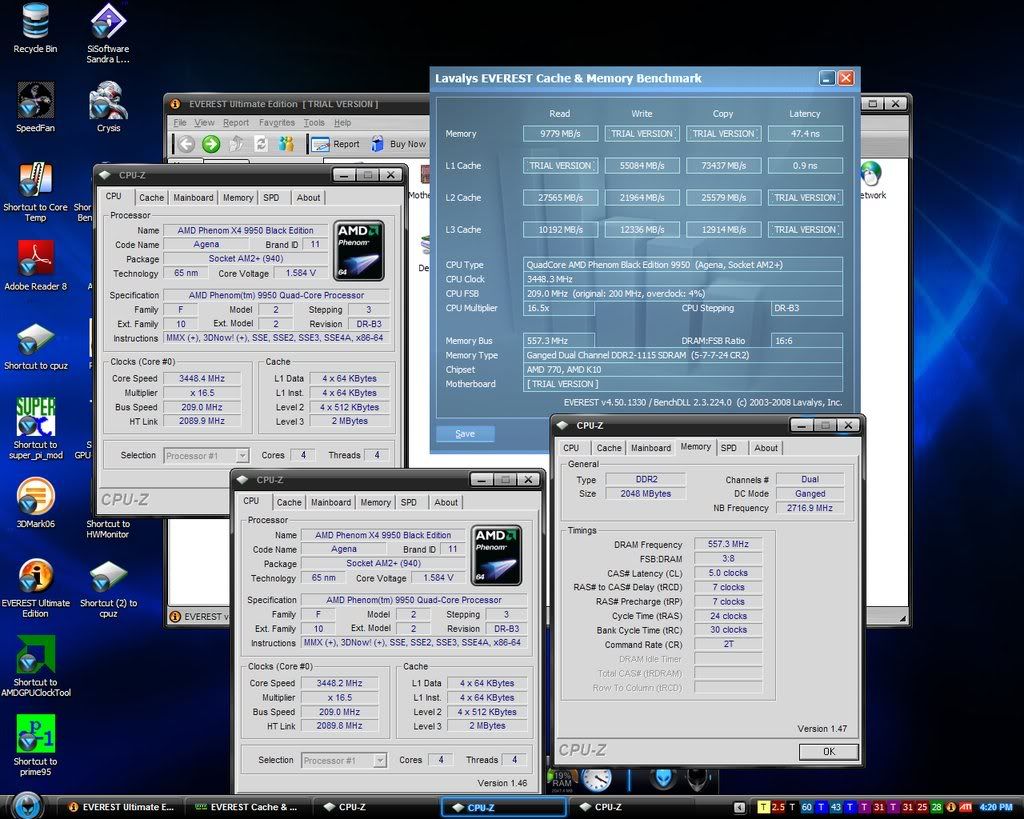Click the Up-level arrow in EVEREST toolbar
The image size is (1024, 819).
(x=236, y=144)
